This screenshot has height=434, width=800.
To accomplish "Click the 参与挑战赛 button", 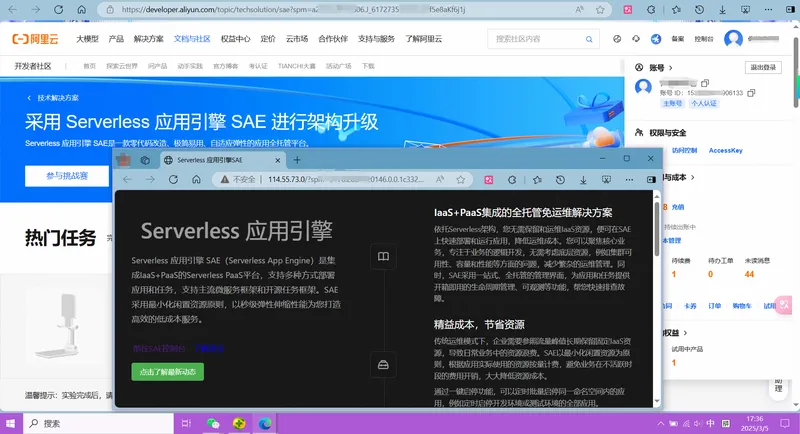I will click(x=67, y=176).
